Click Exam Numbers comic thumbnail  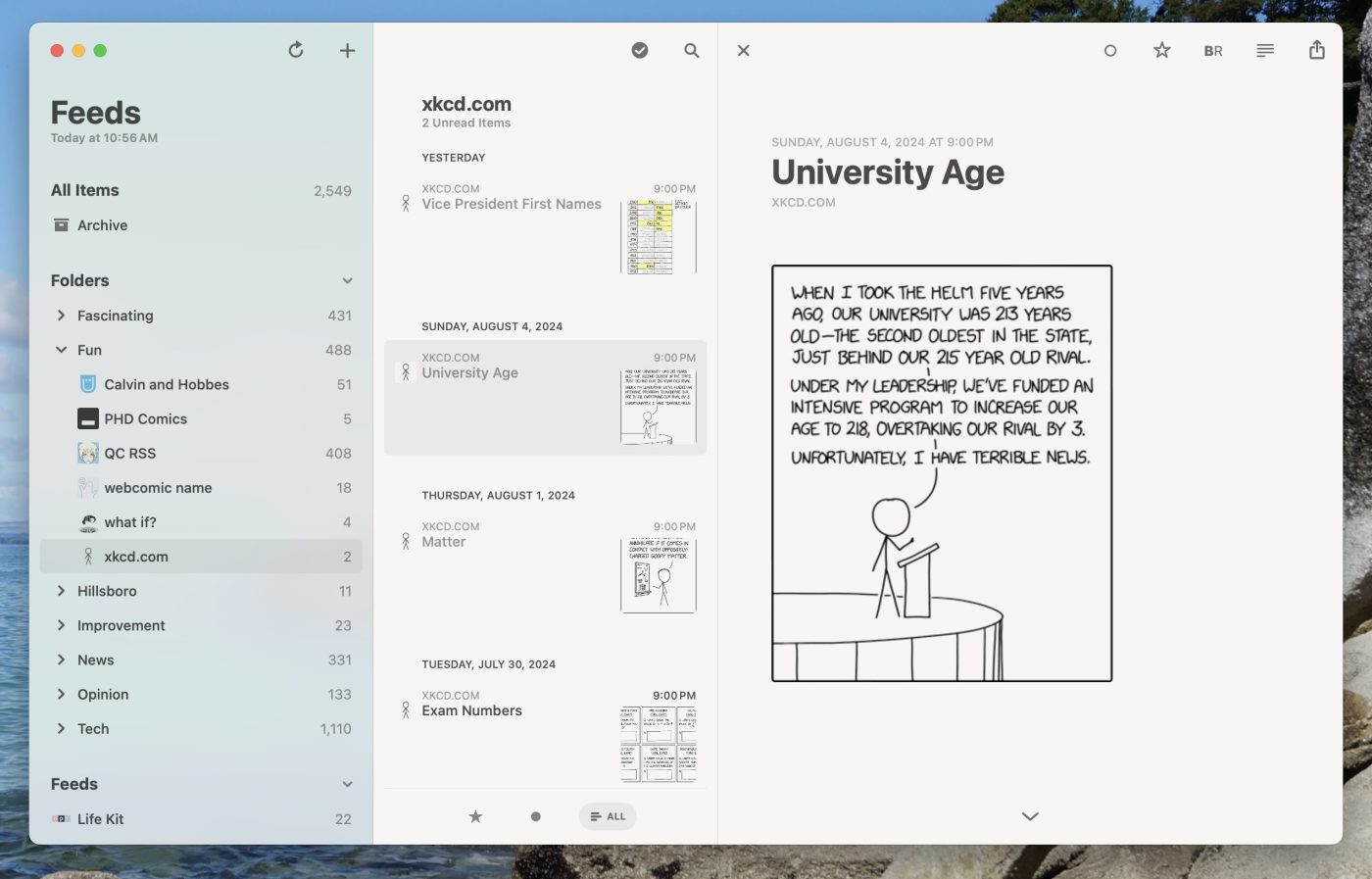[659, 745]
